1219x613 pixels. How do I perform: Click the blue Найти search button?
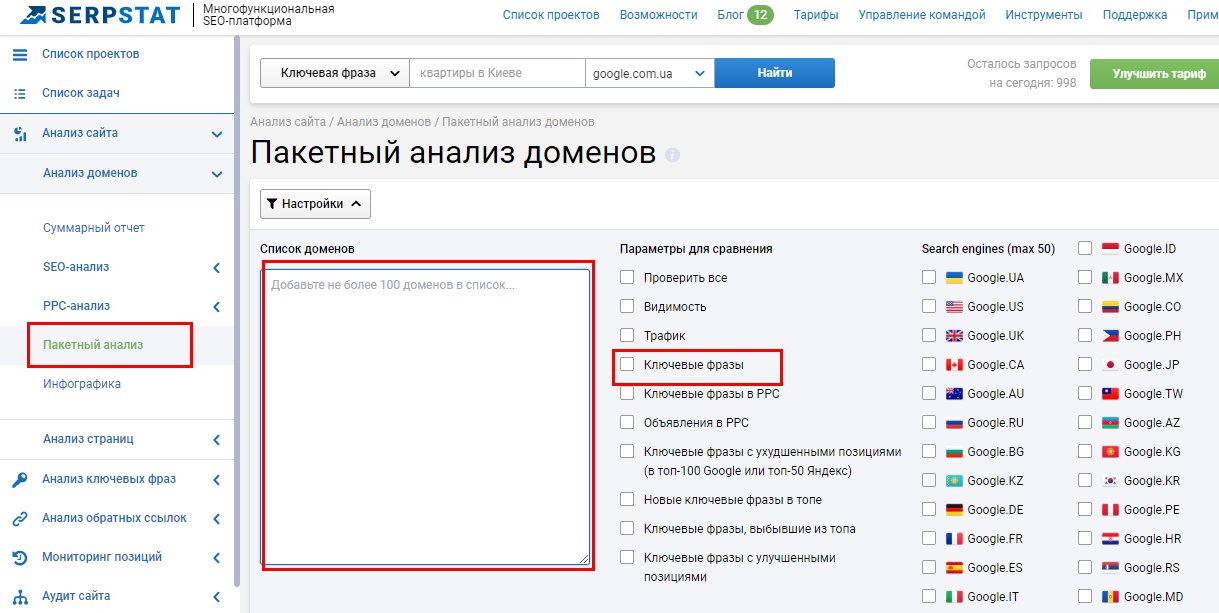tap(775, 73)
